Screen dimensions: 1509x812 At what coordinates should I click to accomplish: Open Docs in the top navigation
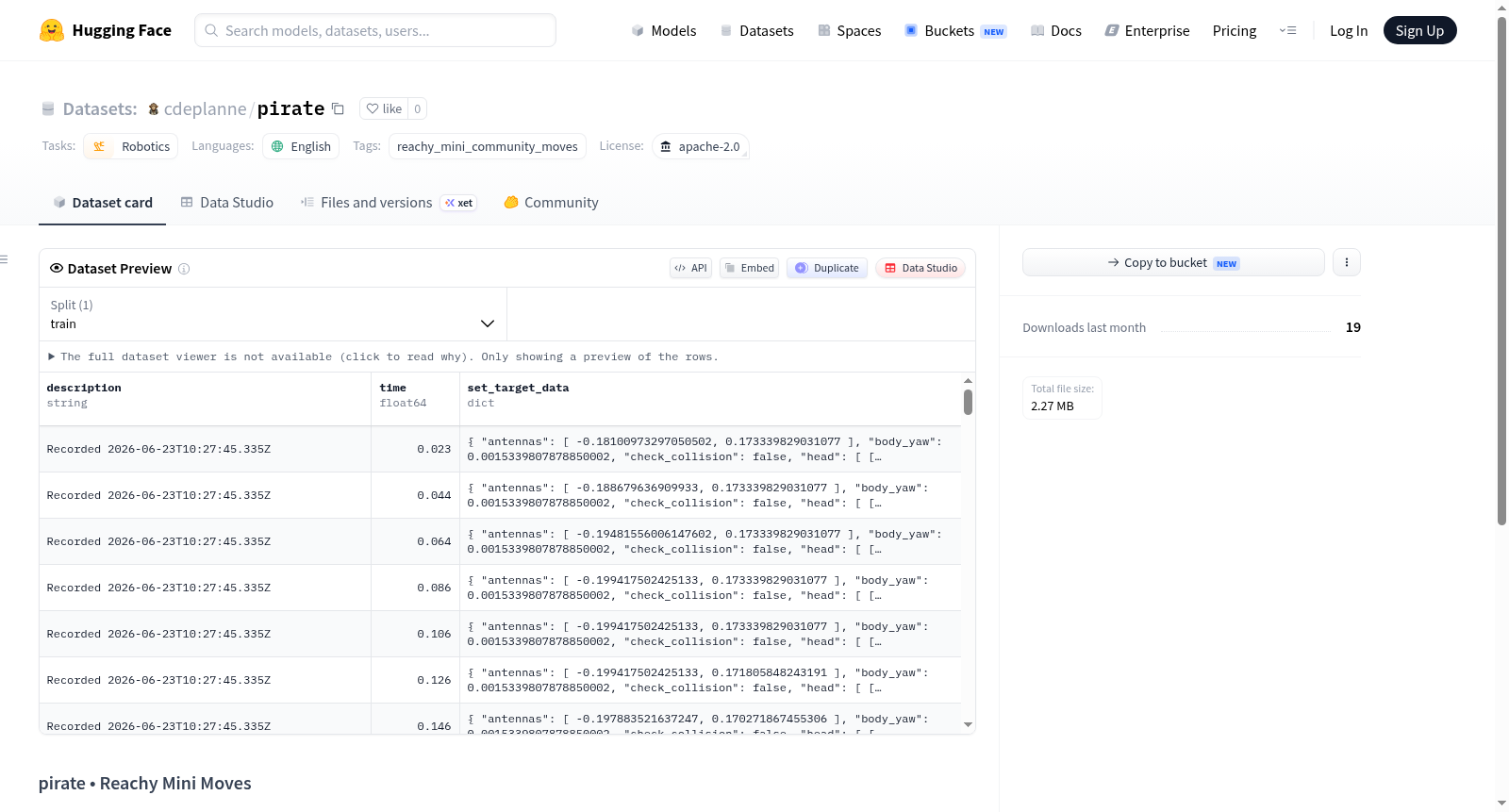coord(1056,30)
